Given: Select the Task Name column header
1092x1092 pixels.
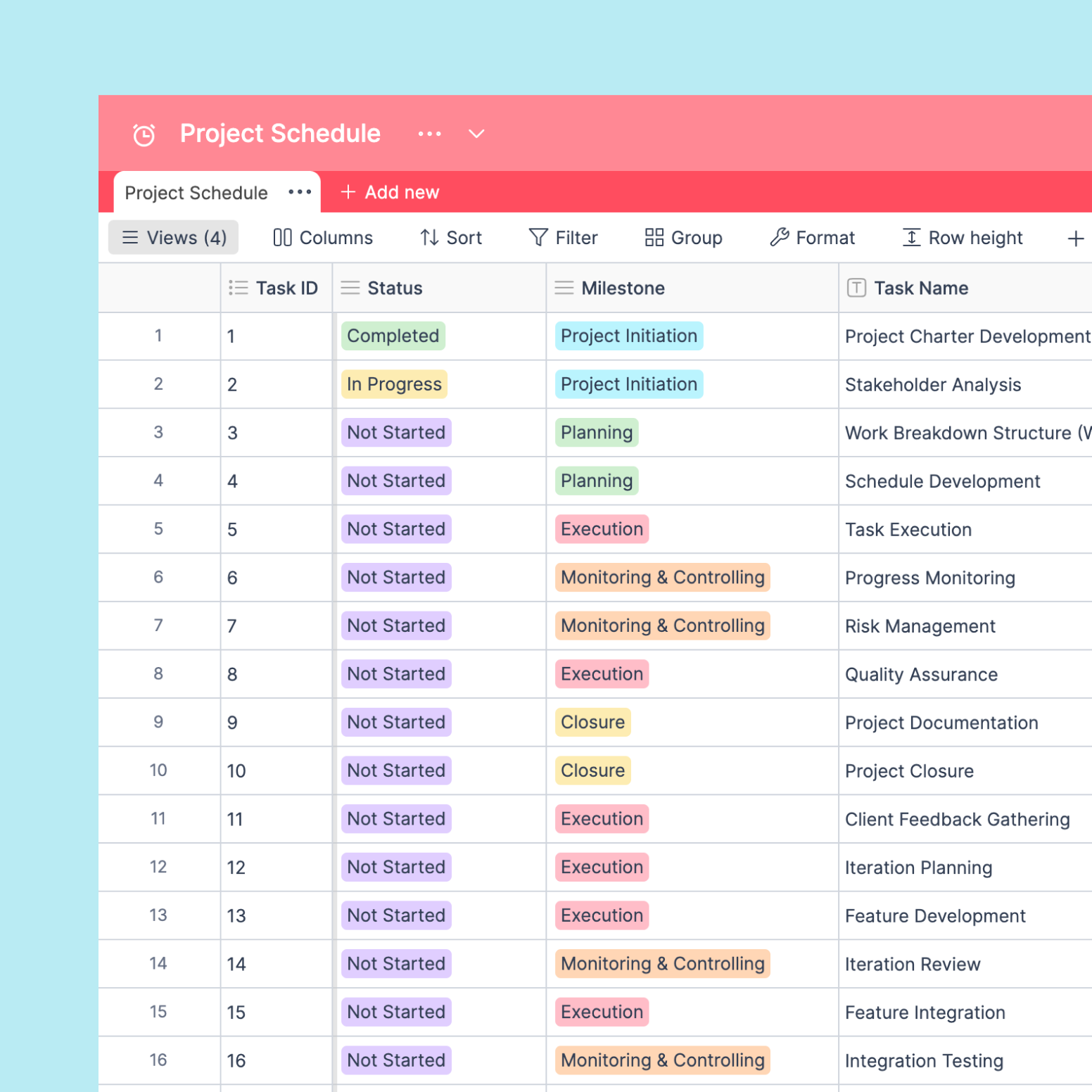Looking at the screenshot, I should coord(921,288).
